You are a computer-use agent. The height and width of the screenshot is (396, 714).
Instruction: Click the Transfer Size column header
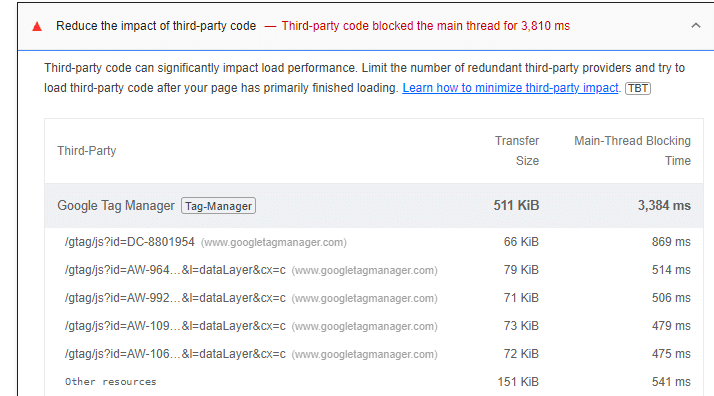click(517, 151)
